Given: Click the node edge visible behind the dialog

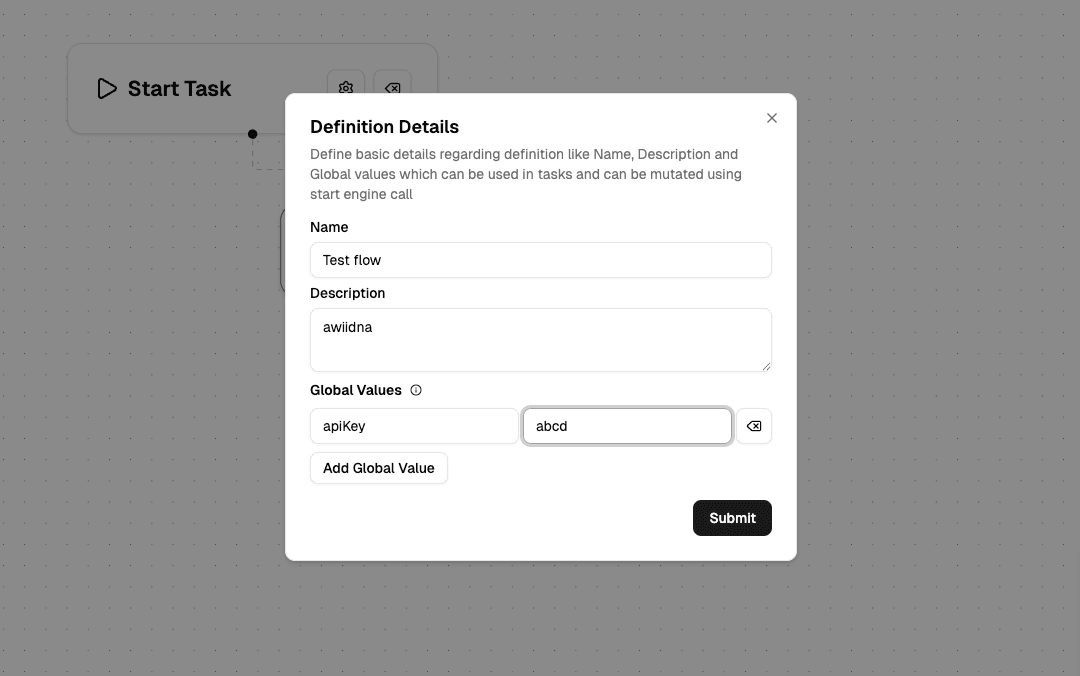Looking at the screenshot, I should click(x=282, y=250).
